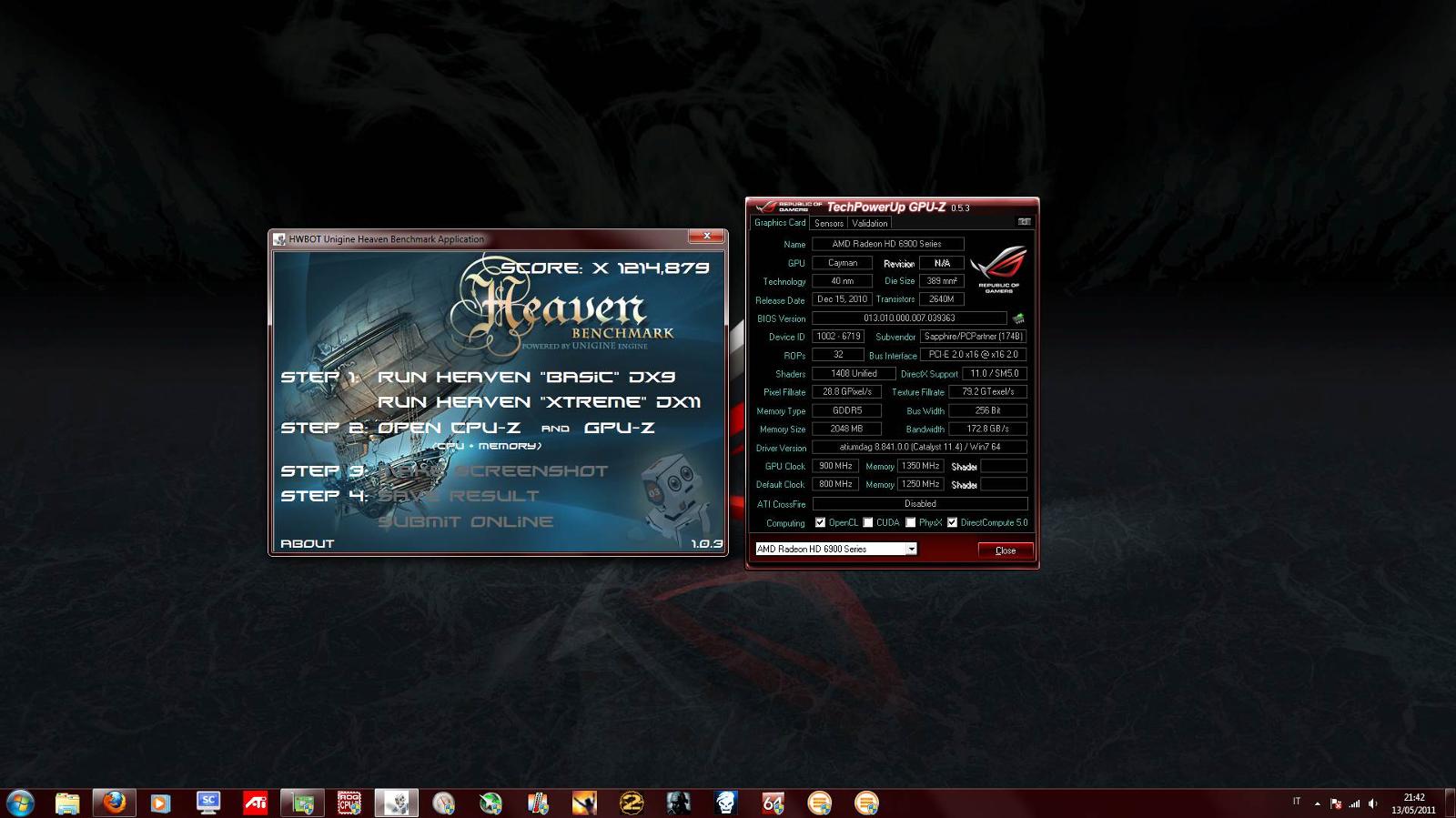Click the Republic of Gamers logo in GPU-Z
Viewport: 1456px width, 818px height.
tap(998, 269)
